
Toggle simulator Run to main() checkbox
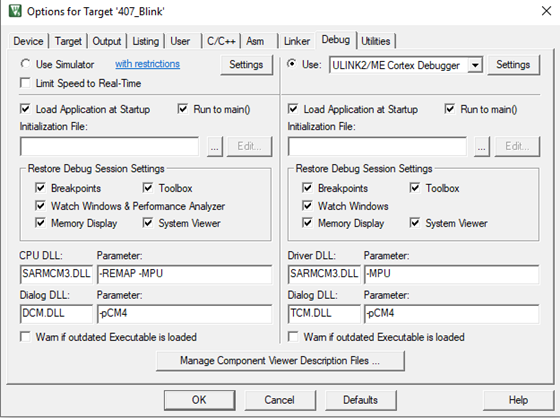[x=182, y=109]
